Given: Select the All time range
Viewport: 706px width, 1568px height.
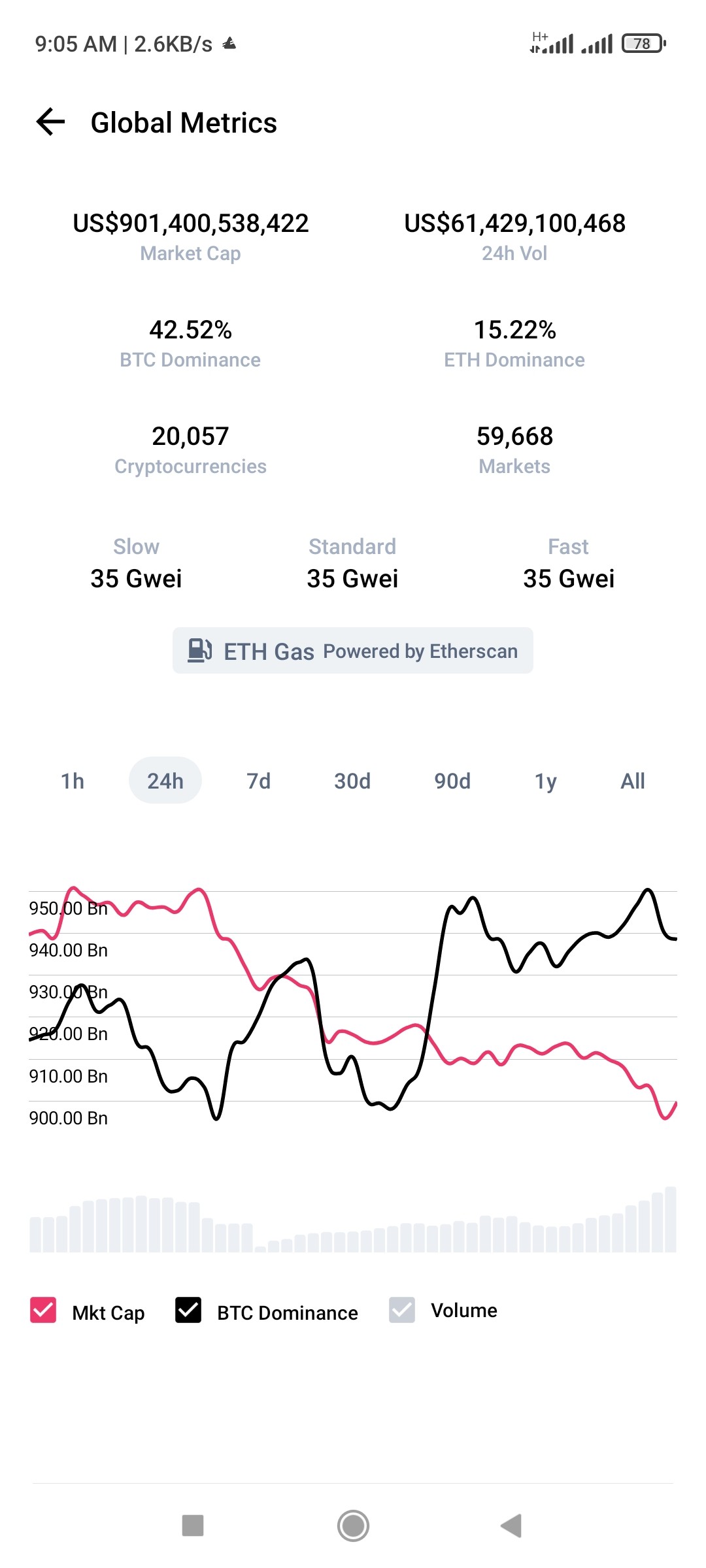Looking at the screenshot, I should (x=633, y=781).
